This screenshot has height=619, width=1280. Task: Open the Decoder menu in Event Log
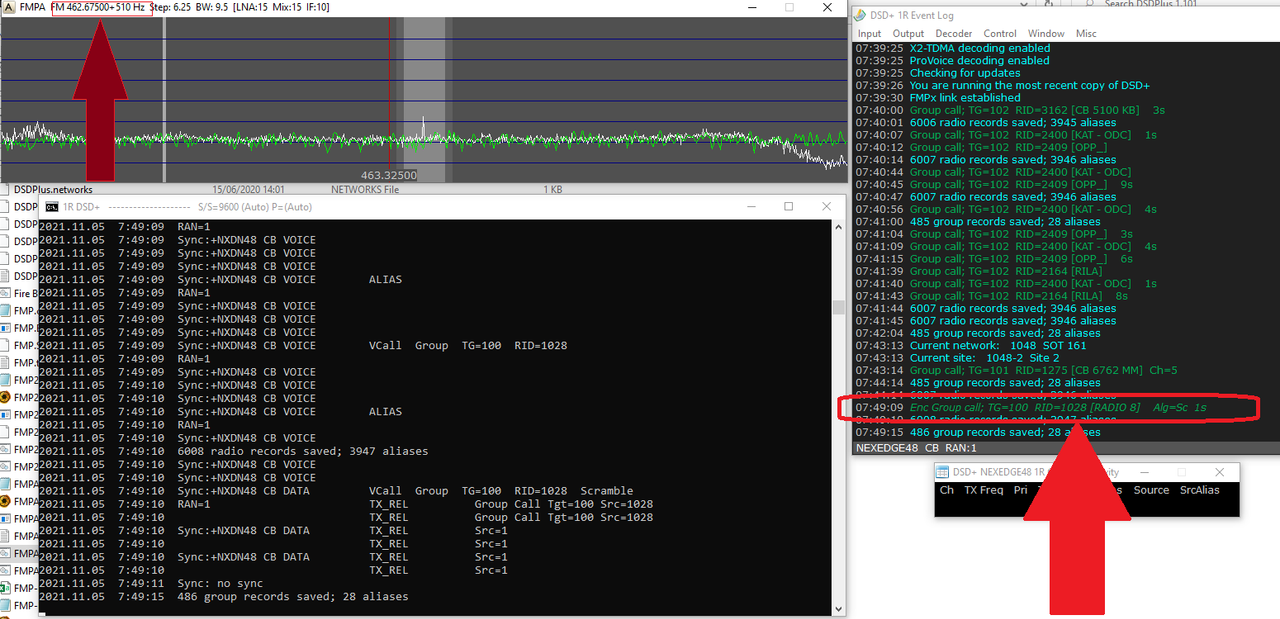pyautogui.click(x=954, y=33)
